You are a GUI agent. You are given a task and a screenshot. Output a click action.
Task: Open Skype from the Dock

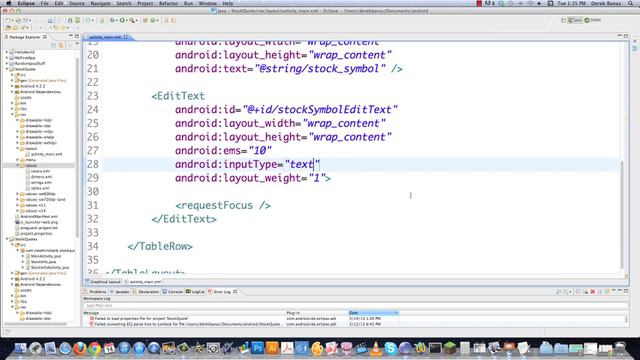pyautogui.click(x=391, y=348)
